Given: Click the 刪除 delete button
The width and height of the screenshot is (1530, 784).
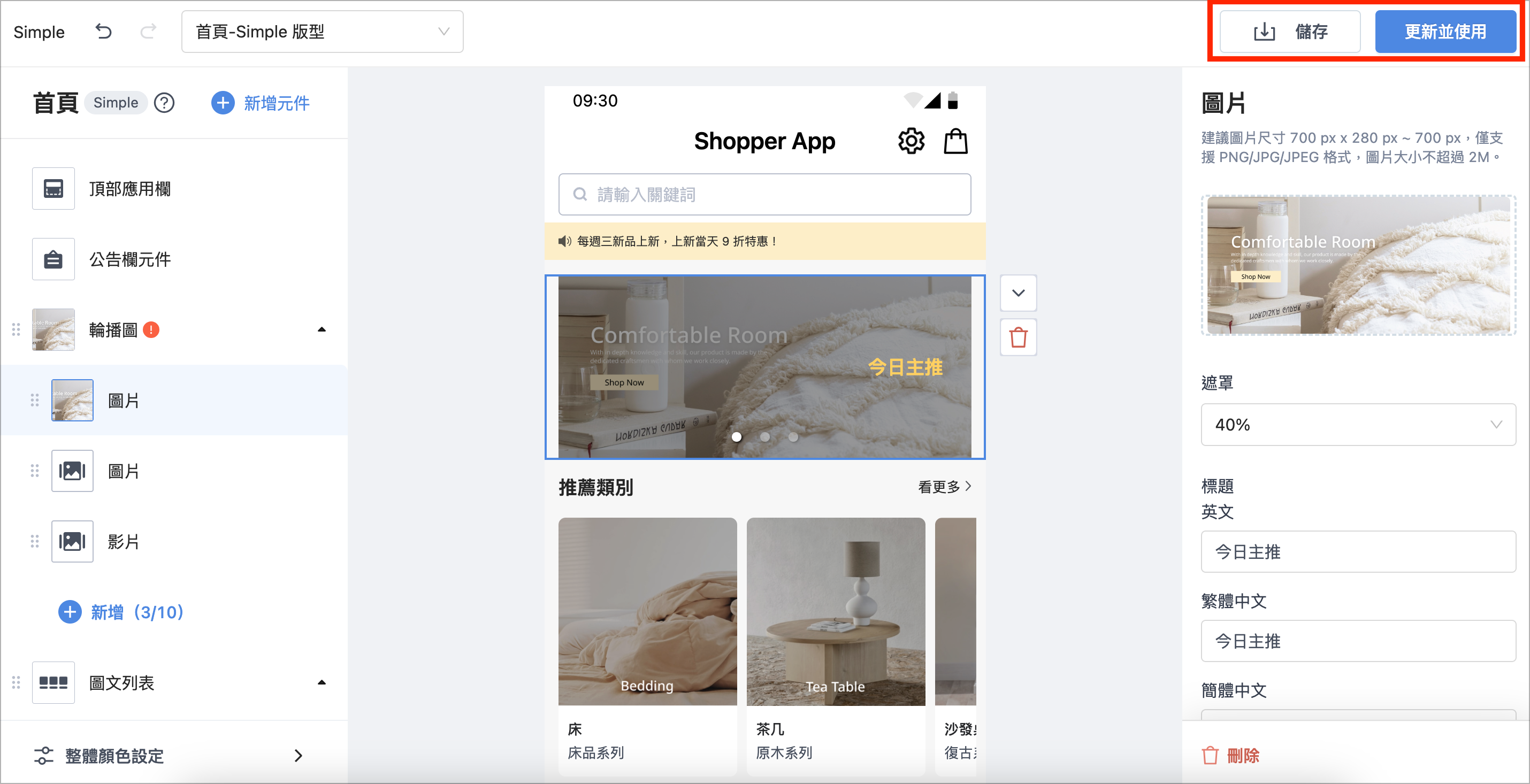Looking at the screenshot, I should pyautogui.click(x=1230, y=756).
